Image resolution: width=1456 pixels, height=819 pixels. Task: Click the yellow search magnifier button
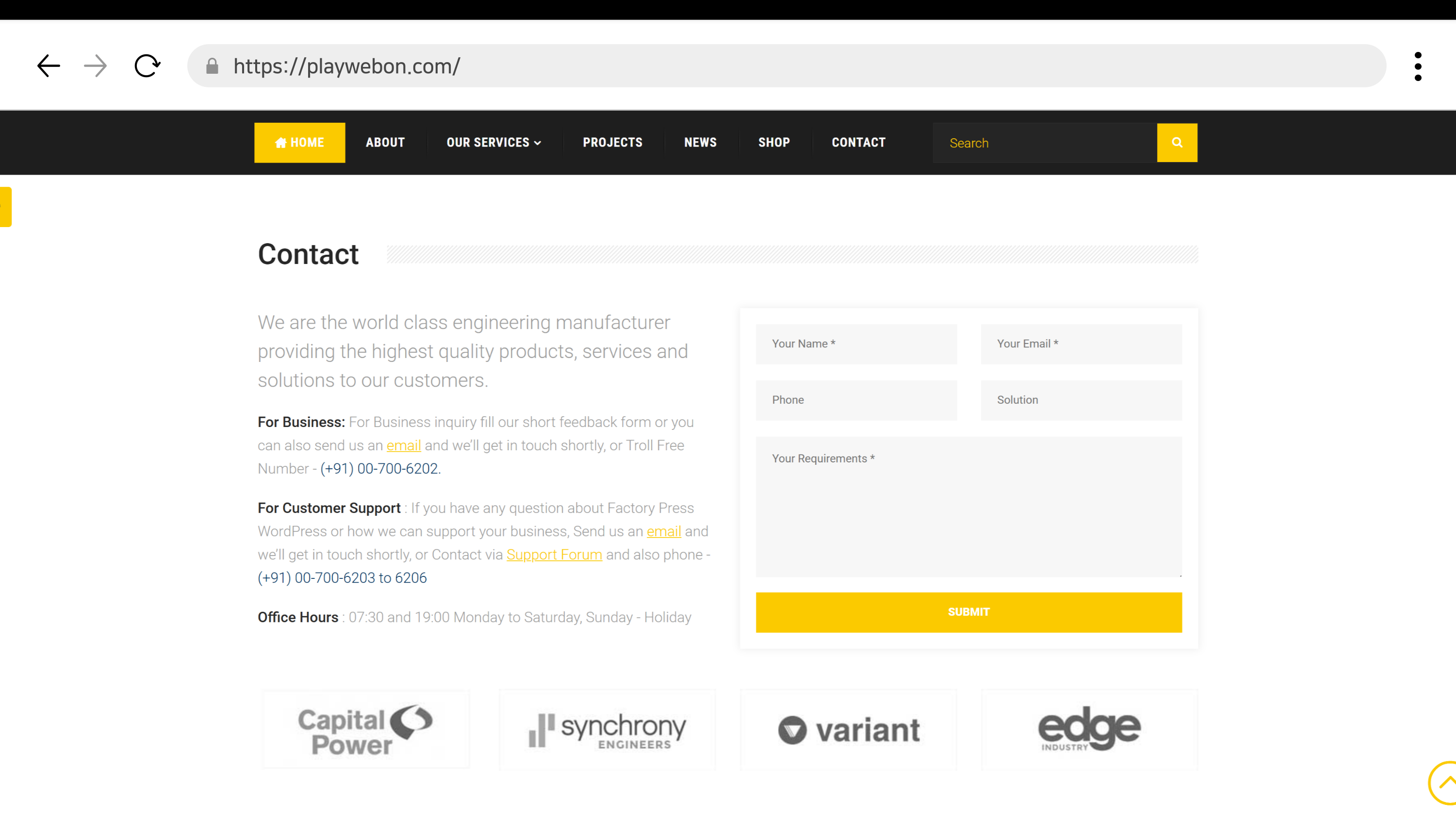click(1177, 143)
